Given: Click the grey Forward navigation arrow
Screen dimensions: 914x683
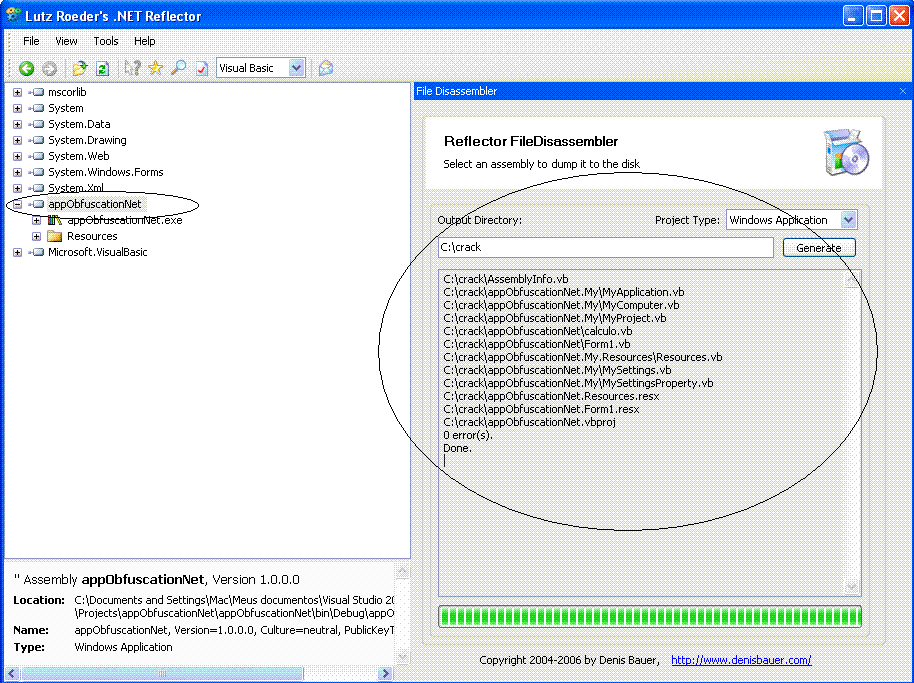Looking at the screenshot, I should (50, 68).
